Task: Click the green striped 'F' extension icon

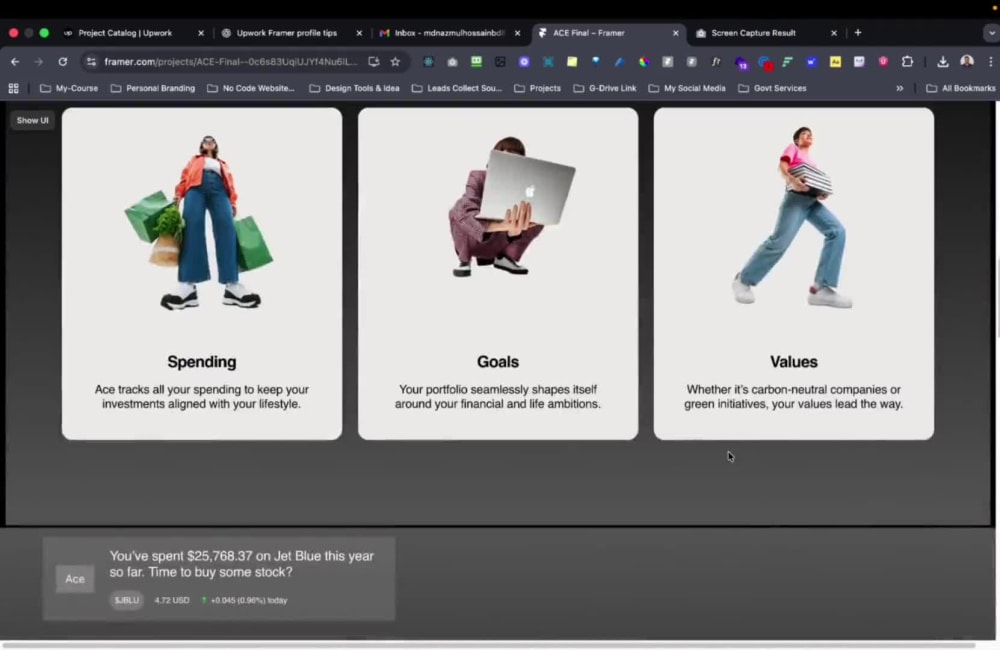Action: pos(788,62)
